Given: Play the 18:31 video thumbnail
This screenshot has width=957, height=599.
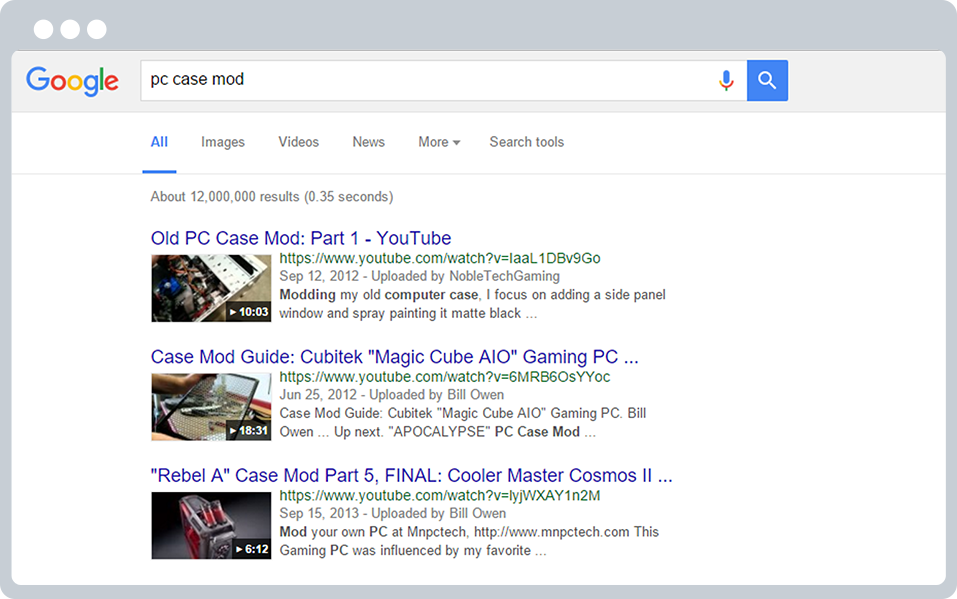Looking at the screenshot, I should tap(211, 407).
